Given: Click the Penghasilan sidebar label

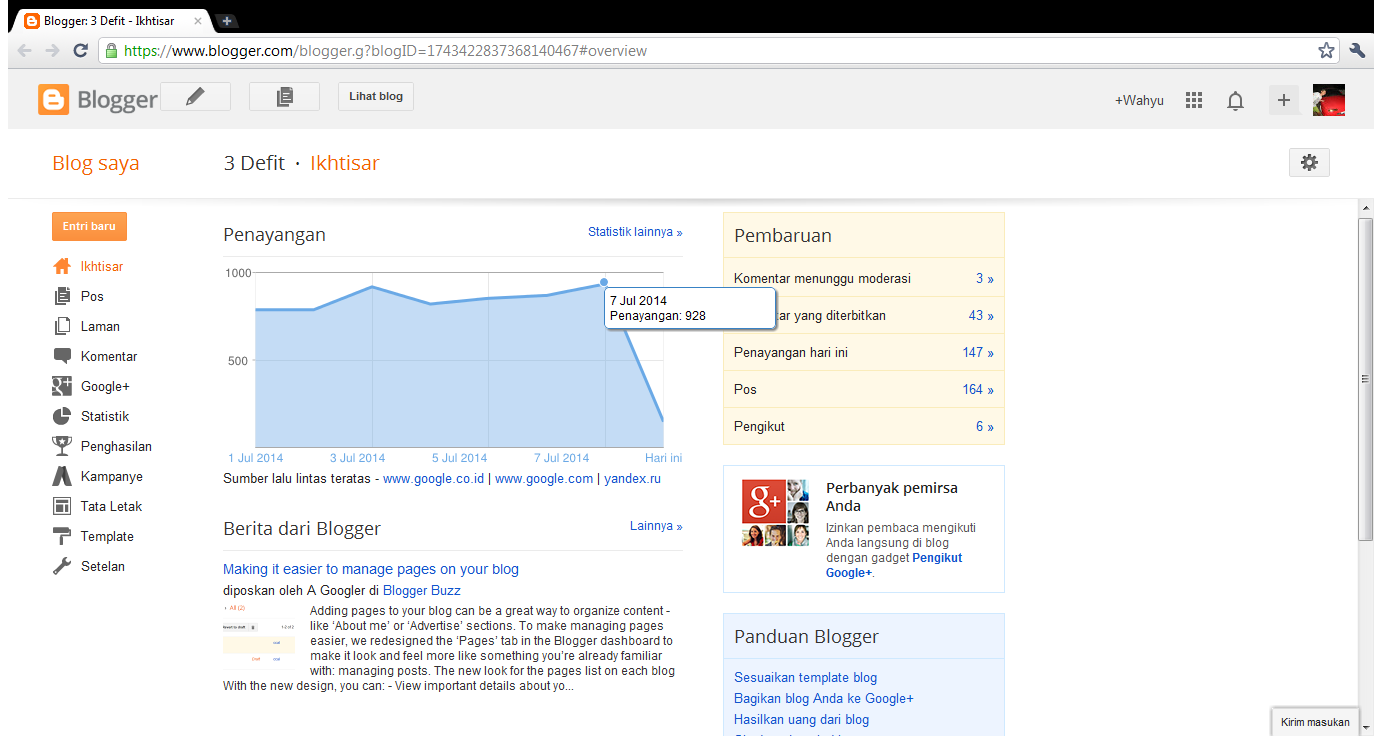Looking at the screenshot, I should [116, 446].
